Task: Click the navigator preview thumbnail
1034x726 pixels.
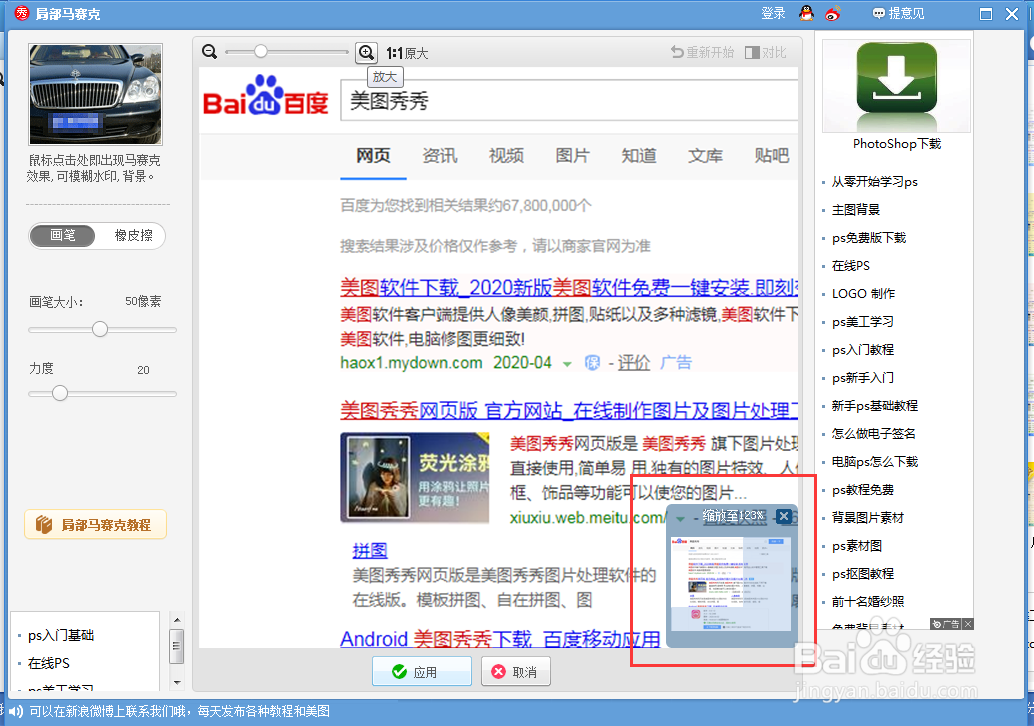Action: coord(731,584)
